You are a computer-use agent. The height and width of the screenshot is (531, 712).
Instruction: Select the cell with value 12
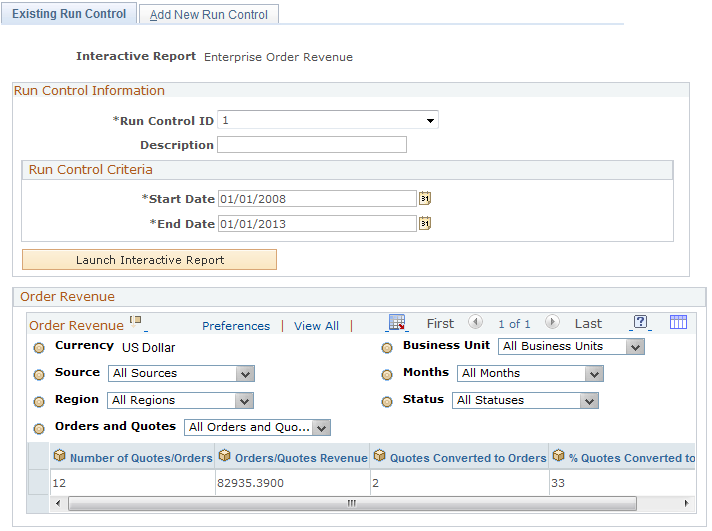point(133,482)
